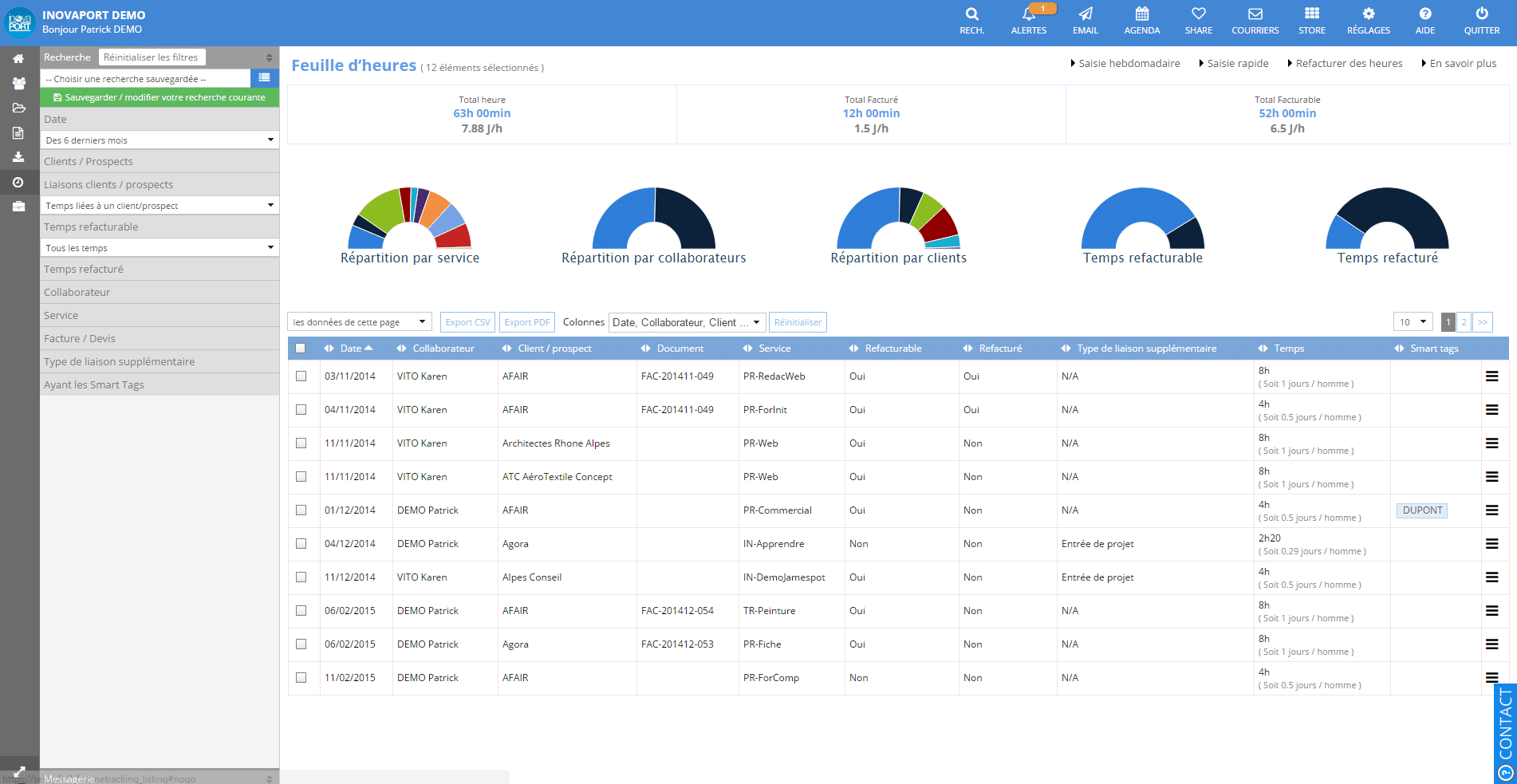The image size is (1517, 784).
Task: Open row menu for IN-Apprendre entry
Action: 1491,544
